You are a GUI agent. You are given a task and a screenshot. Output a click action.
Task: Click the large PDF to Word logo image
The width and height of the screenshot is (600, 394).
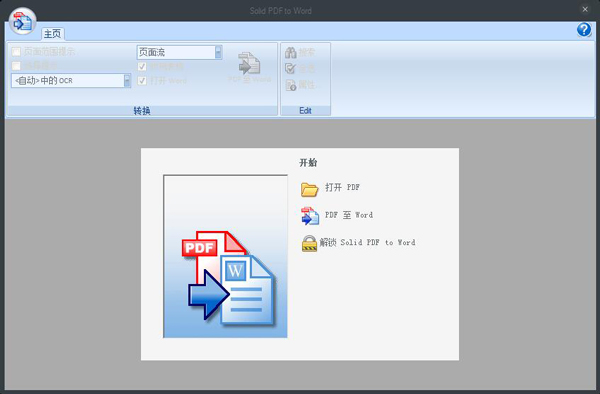225,256
